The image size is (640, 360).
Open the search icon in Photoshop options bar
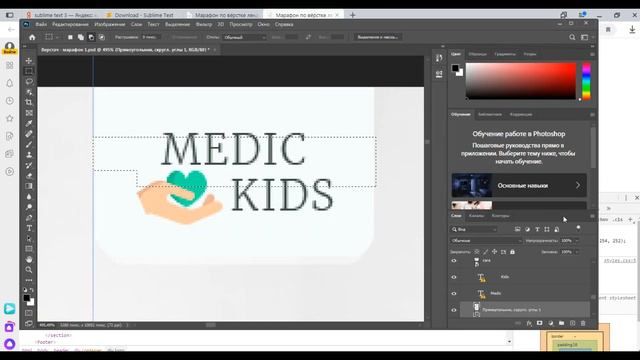tap(572, 37)
